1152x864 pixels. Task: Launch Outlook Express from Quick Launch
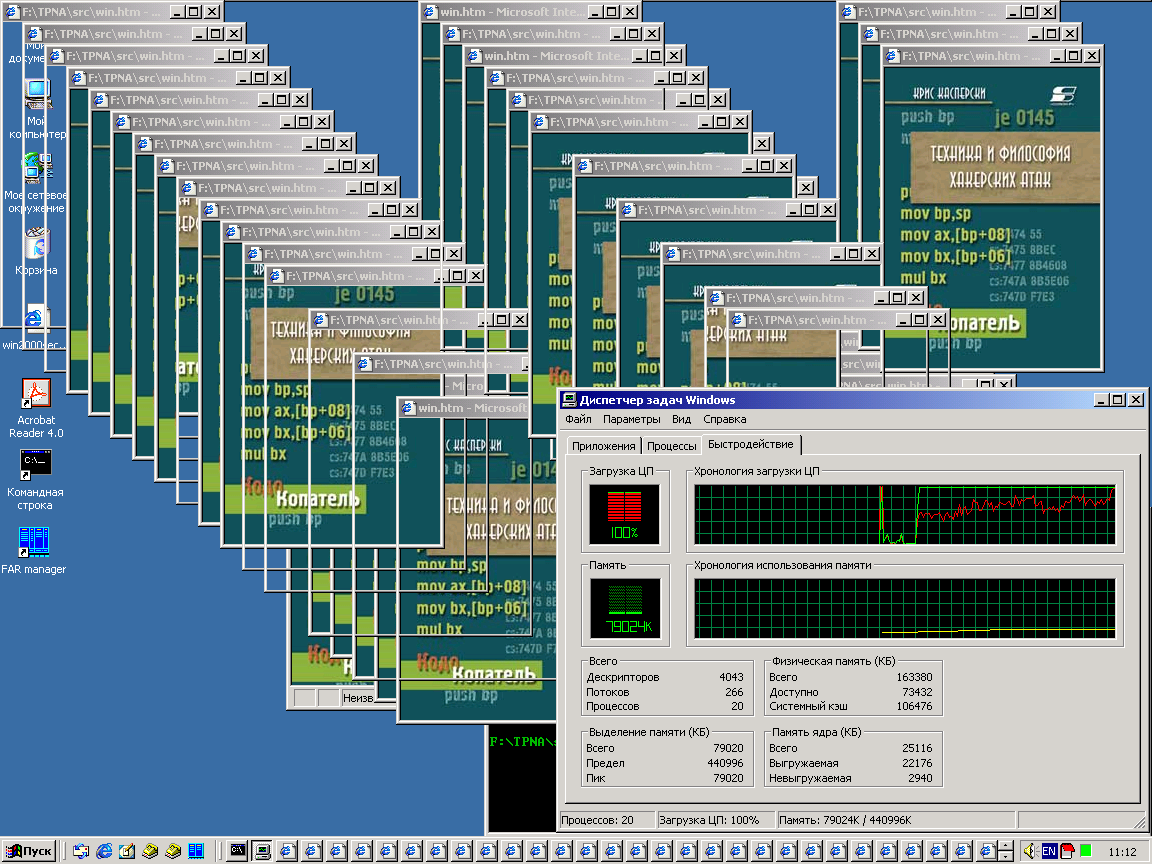pyautogui.click(x=81, y=851)
